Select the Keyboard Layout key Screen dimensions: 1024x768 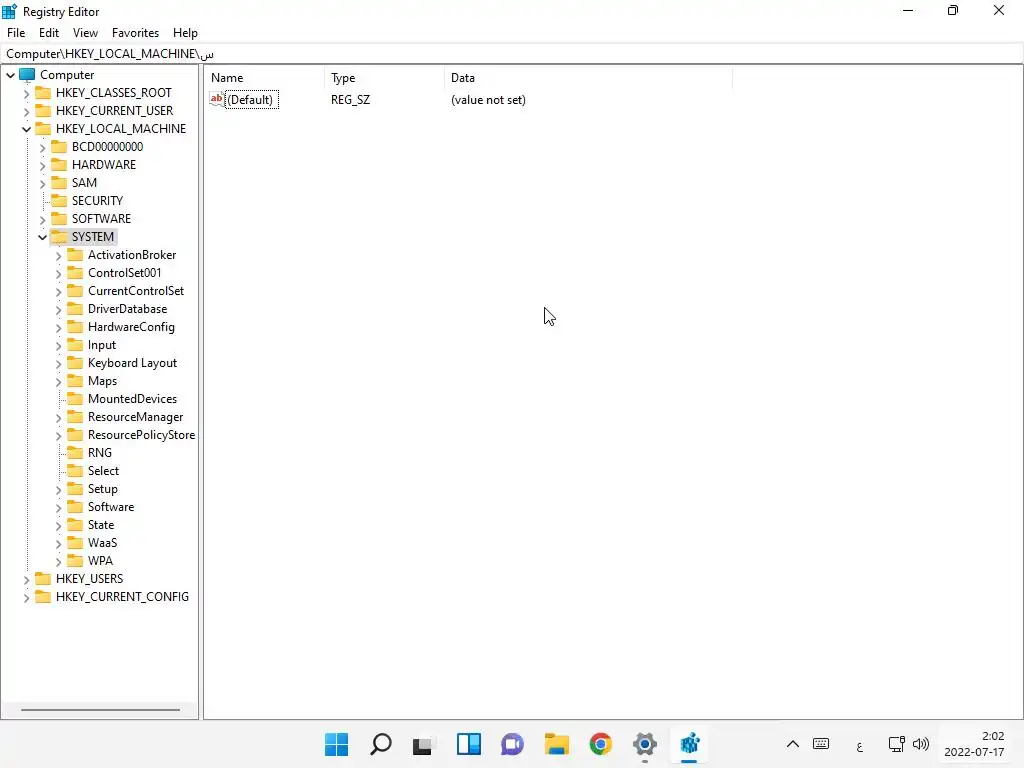133,362
